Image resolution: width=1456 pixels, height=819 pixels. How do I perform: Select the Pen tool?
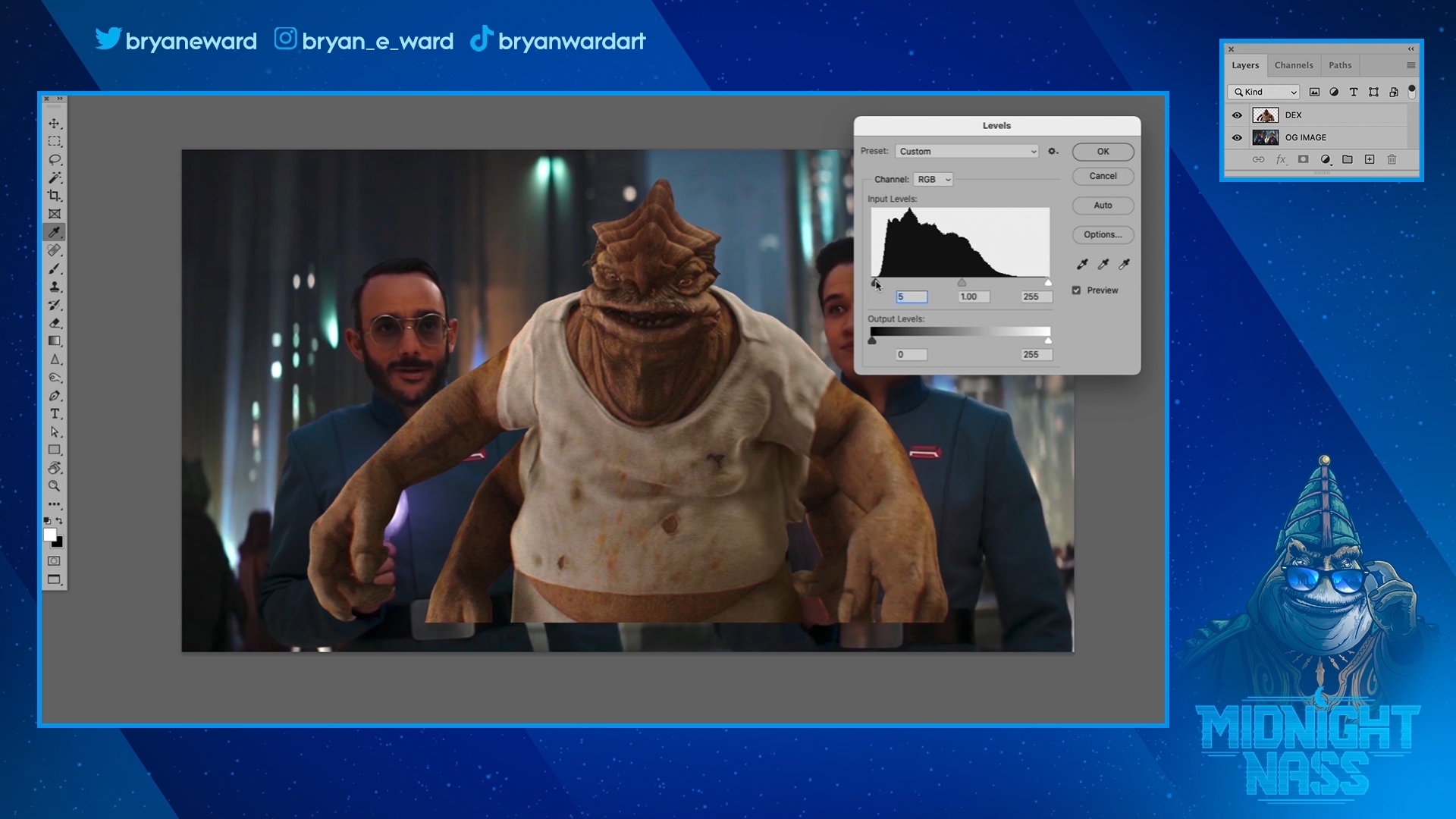coord(55,396)
